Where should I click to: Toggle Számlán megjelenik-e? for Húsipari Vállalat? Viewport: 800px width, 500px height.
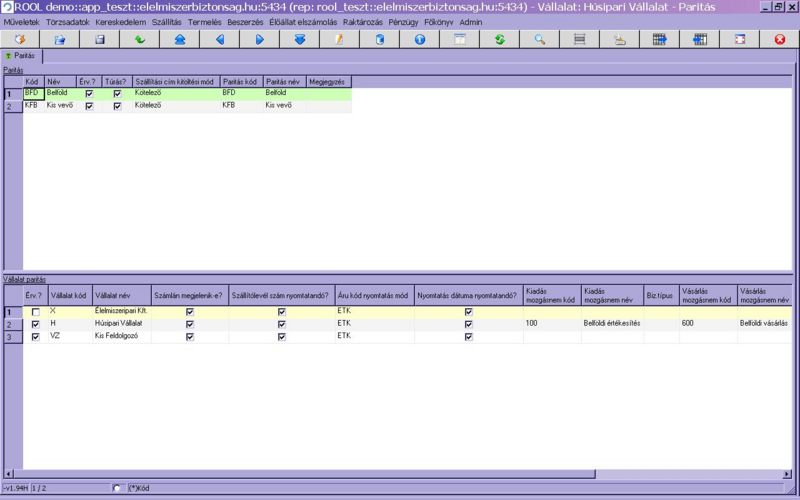[190, 324]
